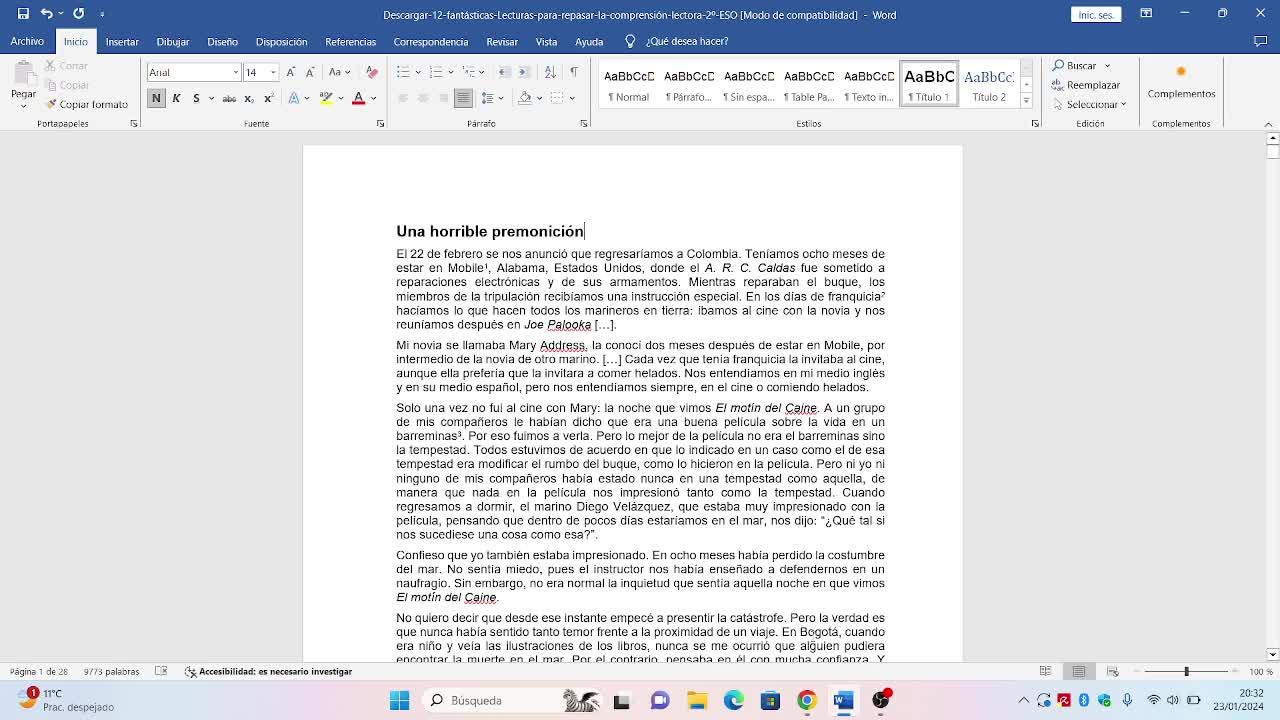
Task: Open ribbon display options in title bar
Action: 1146,14
